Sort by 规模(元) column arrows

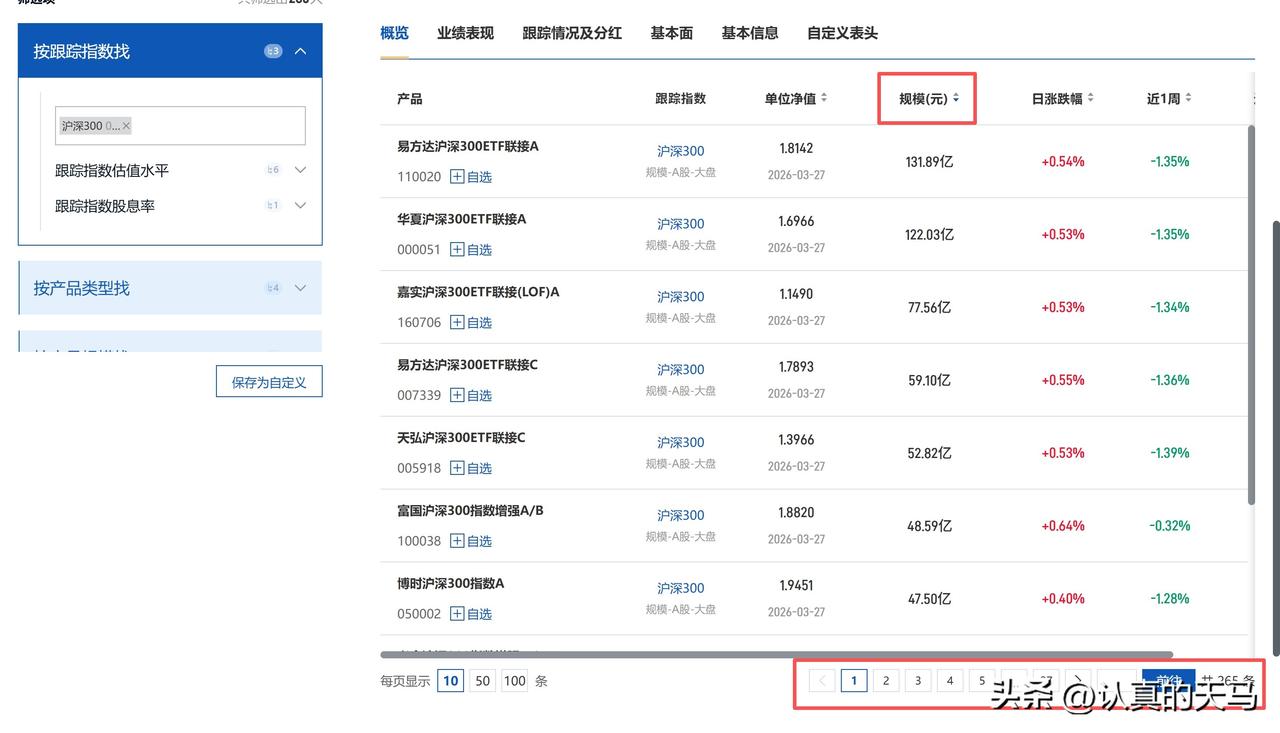pyautogui.click(x=956, y=98)
